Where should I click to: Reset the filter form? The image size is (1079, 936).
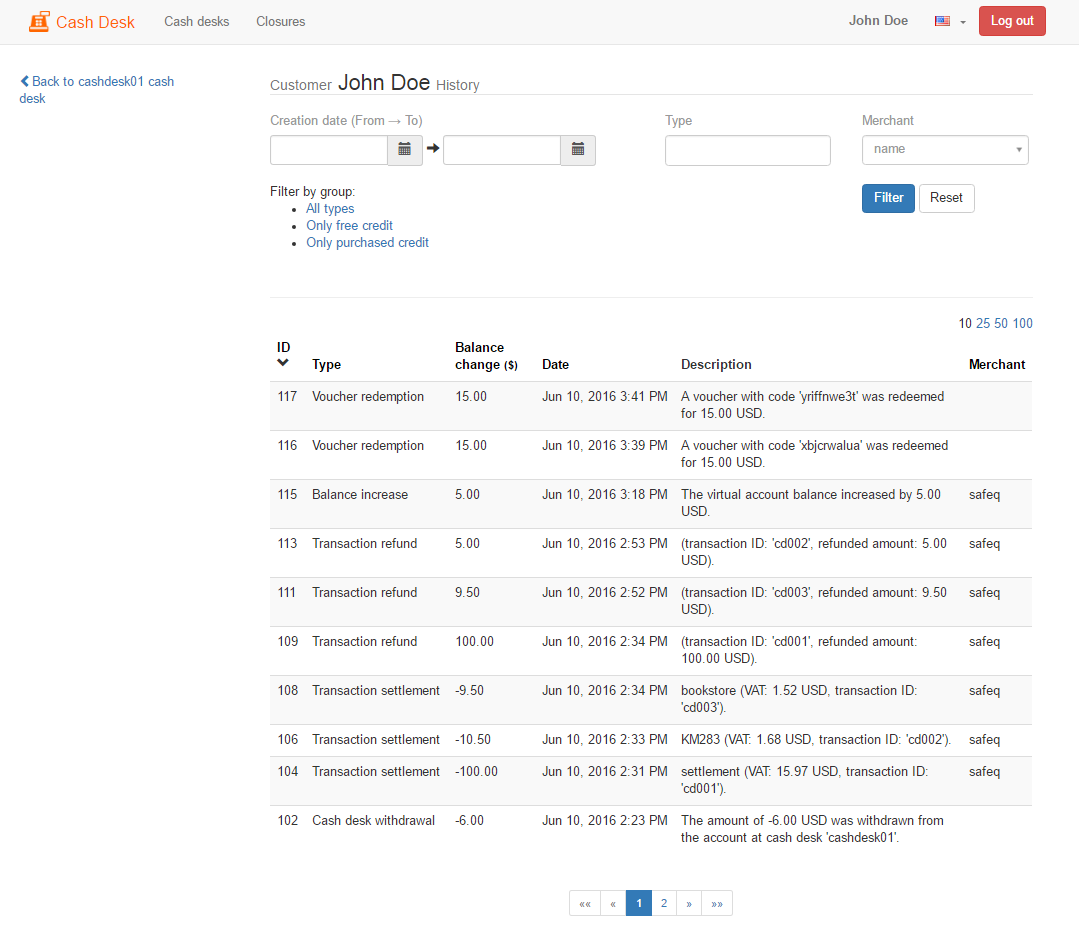click(946, 198)
